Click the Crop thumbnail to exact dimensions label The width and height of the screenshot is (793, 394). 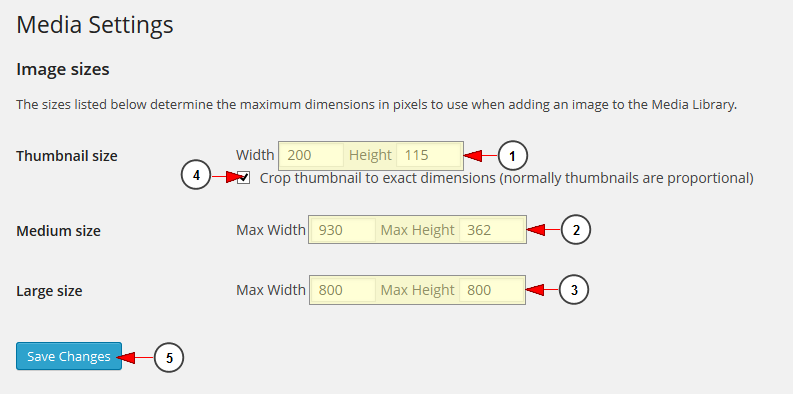pyautogui.click(x=506, y=178)
